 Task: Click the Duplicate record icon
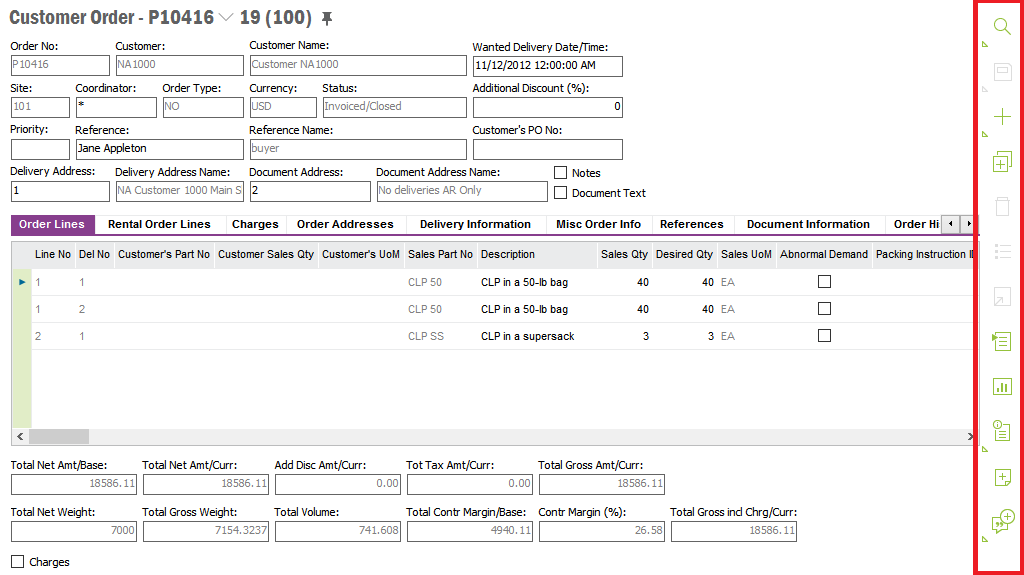(x=1002, y=163)
